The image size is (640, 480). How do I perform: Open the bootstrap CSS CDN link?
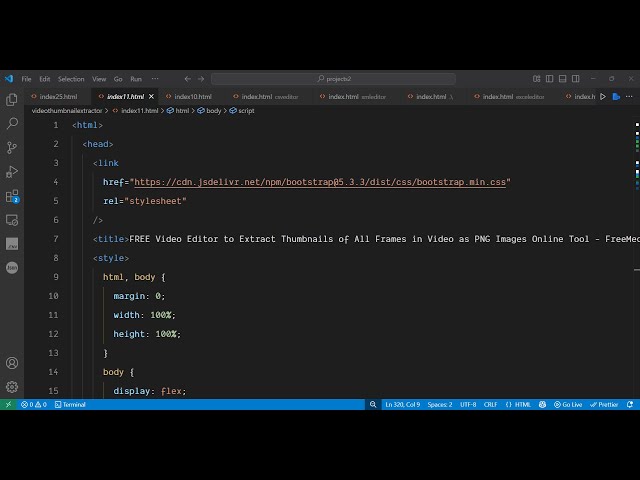click(320, 182)
